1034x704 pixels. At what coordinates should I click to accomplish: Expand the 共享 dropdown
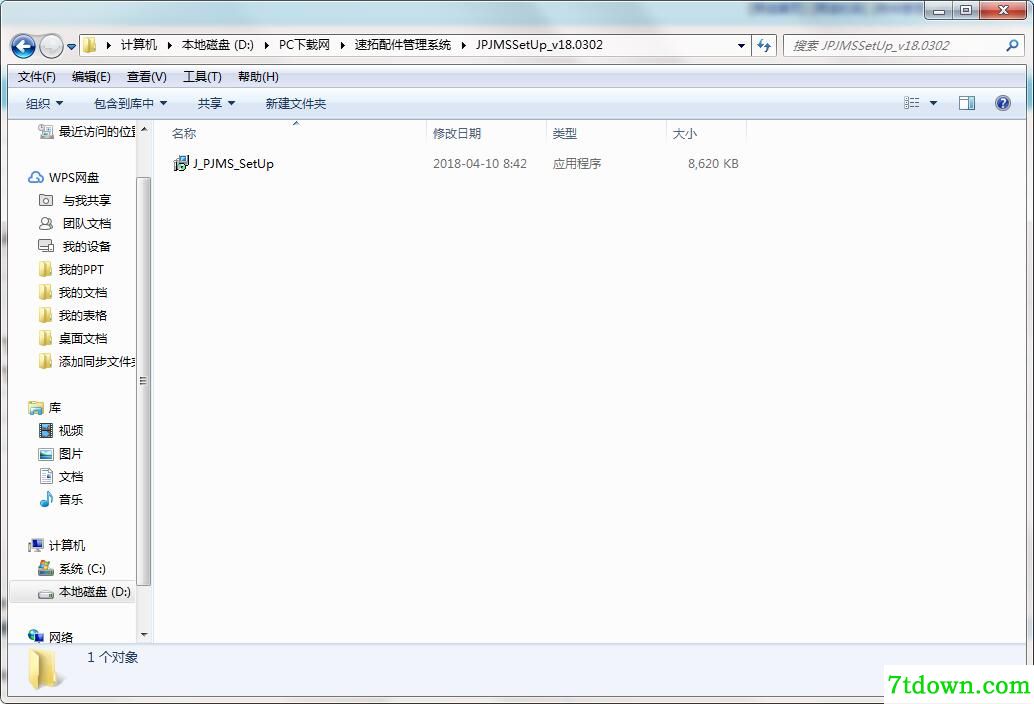coord(216,103)
